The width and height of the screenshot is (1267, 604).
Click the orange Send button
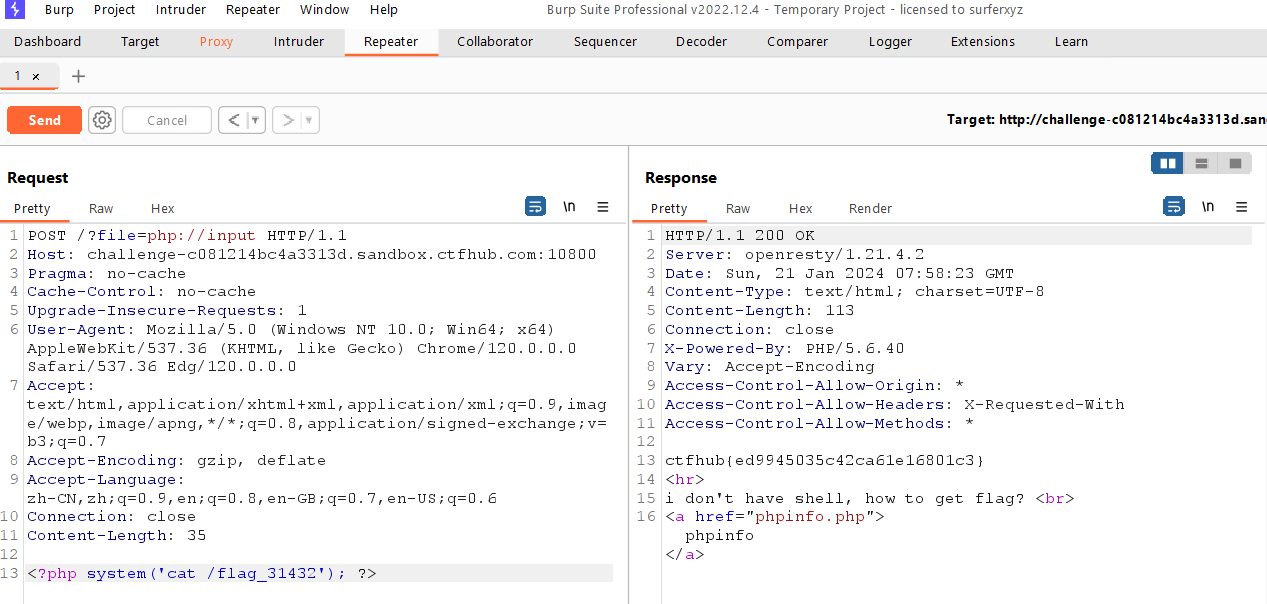(44, 120)
